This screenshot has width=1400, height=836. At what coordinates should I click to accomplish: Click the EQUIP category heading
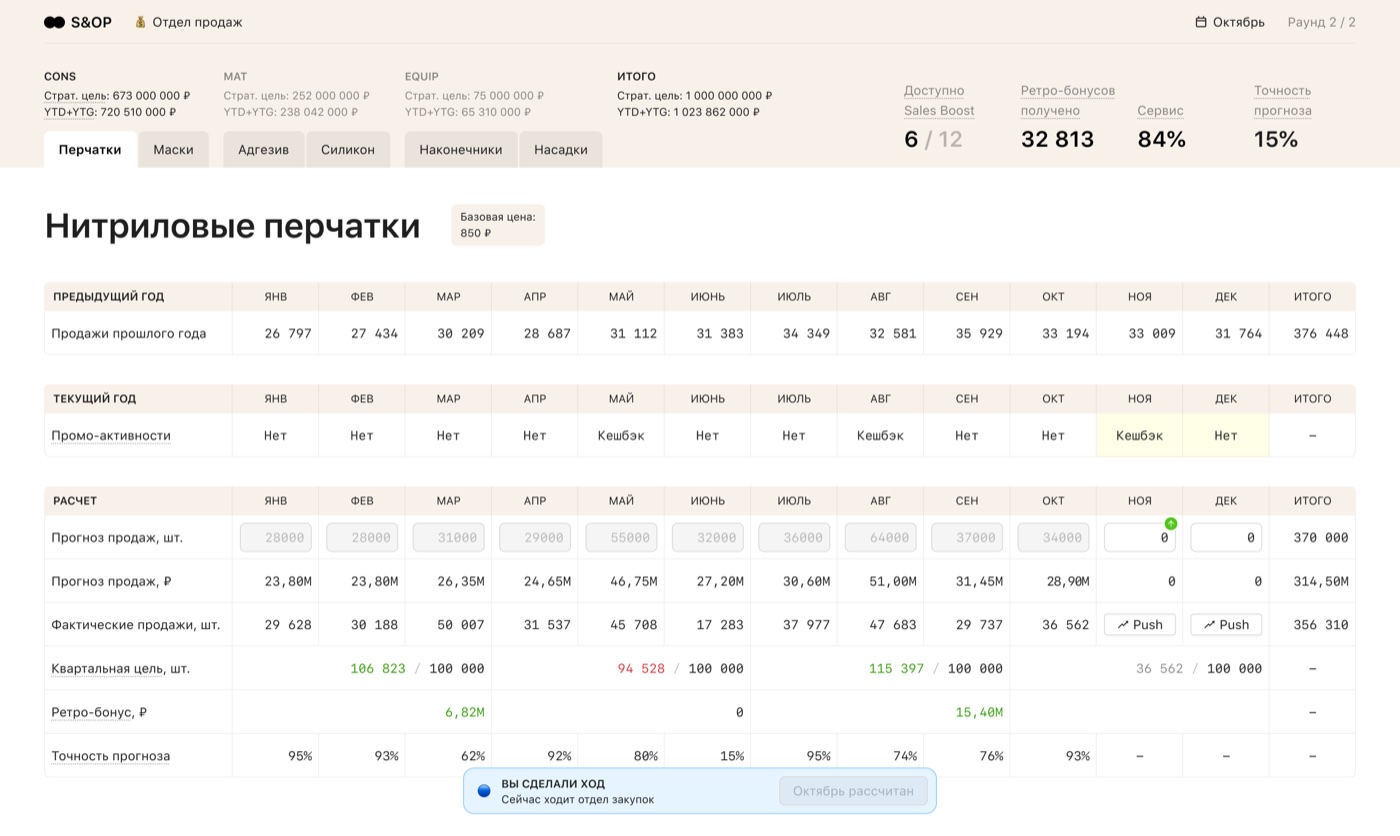422,76
